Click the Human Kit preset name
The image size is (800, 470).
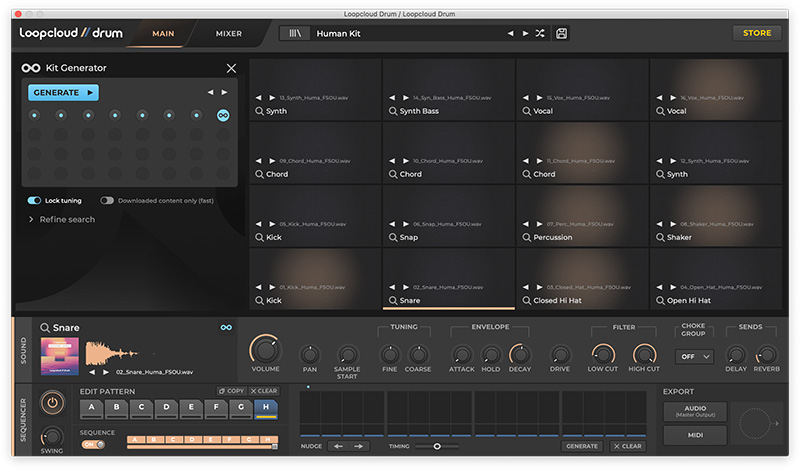(338, 34)
